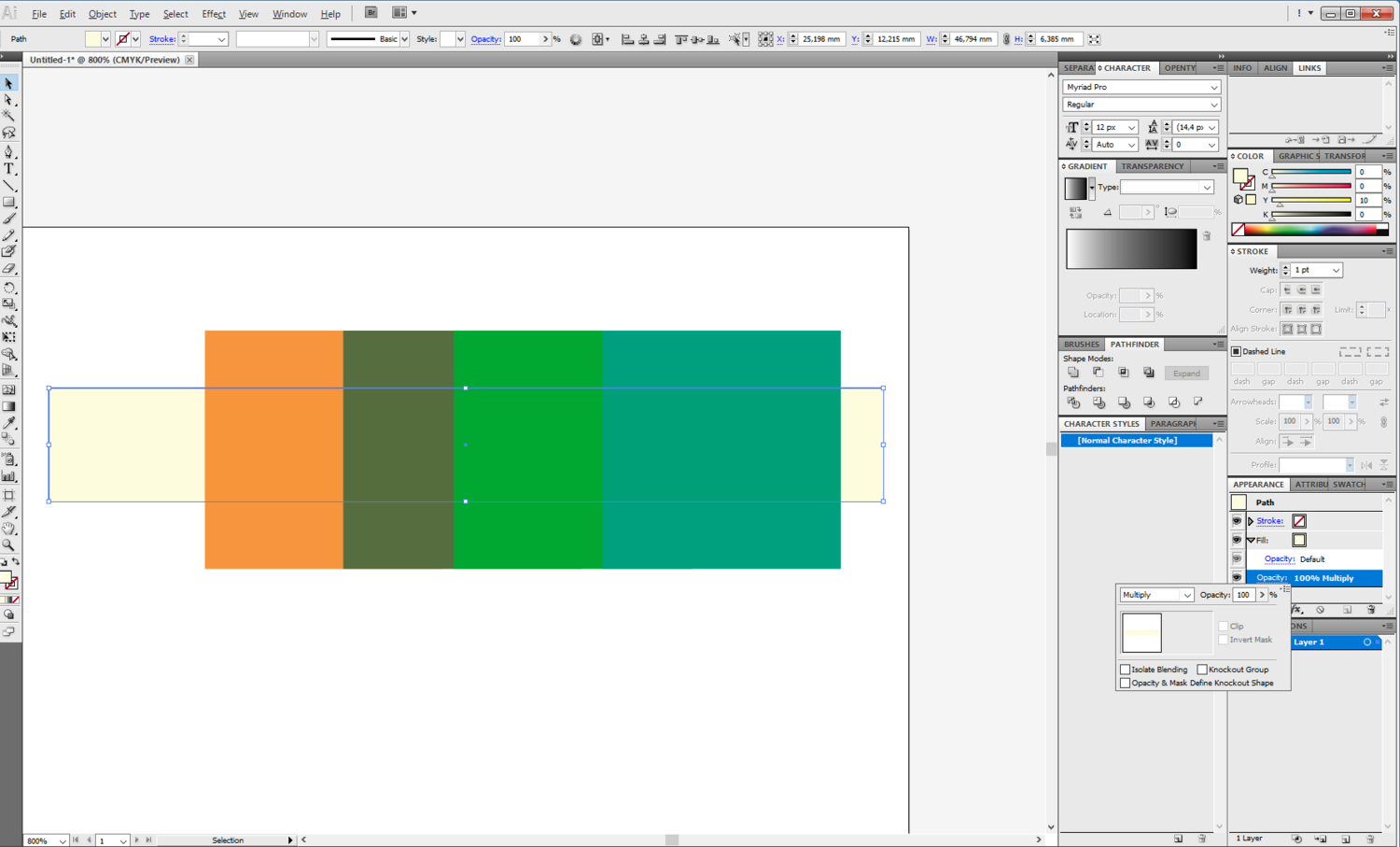
Task: Expand the Stroke attribute disclosure triangle
Action: tap(1251, 521)
